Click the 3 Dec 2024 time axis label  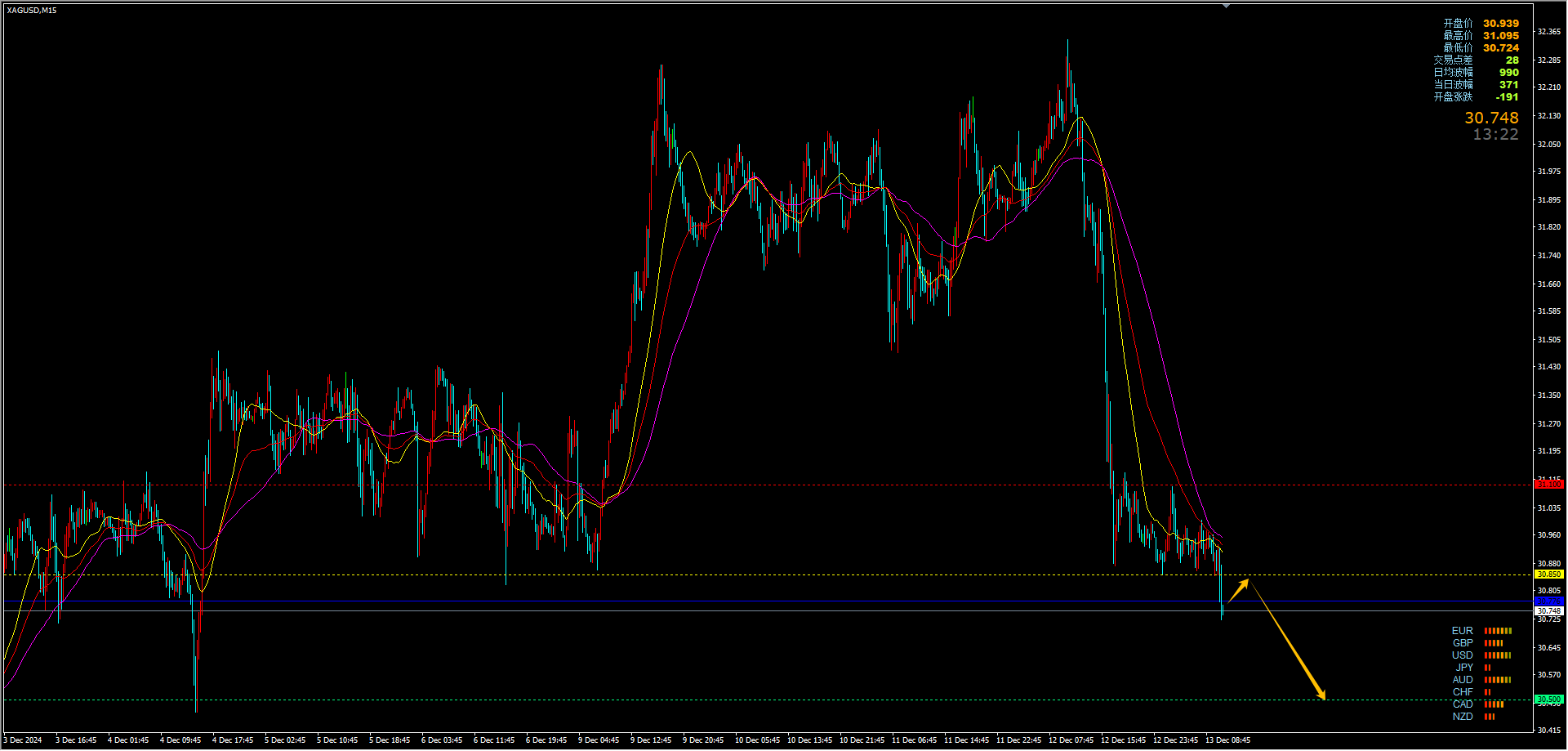[23, 740]
